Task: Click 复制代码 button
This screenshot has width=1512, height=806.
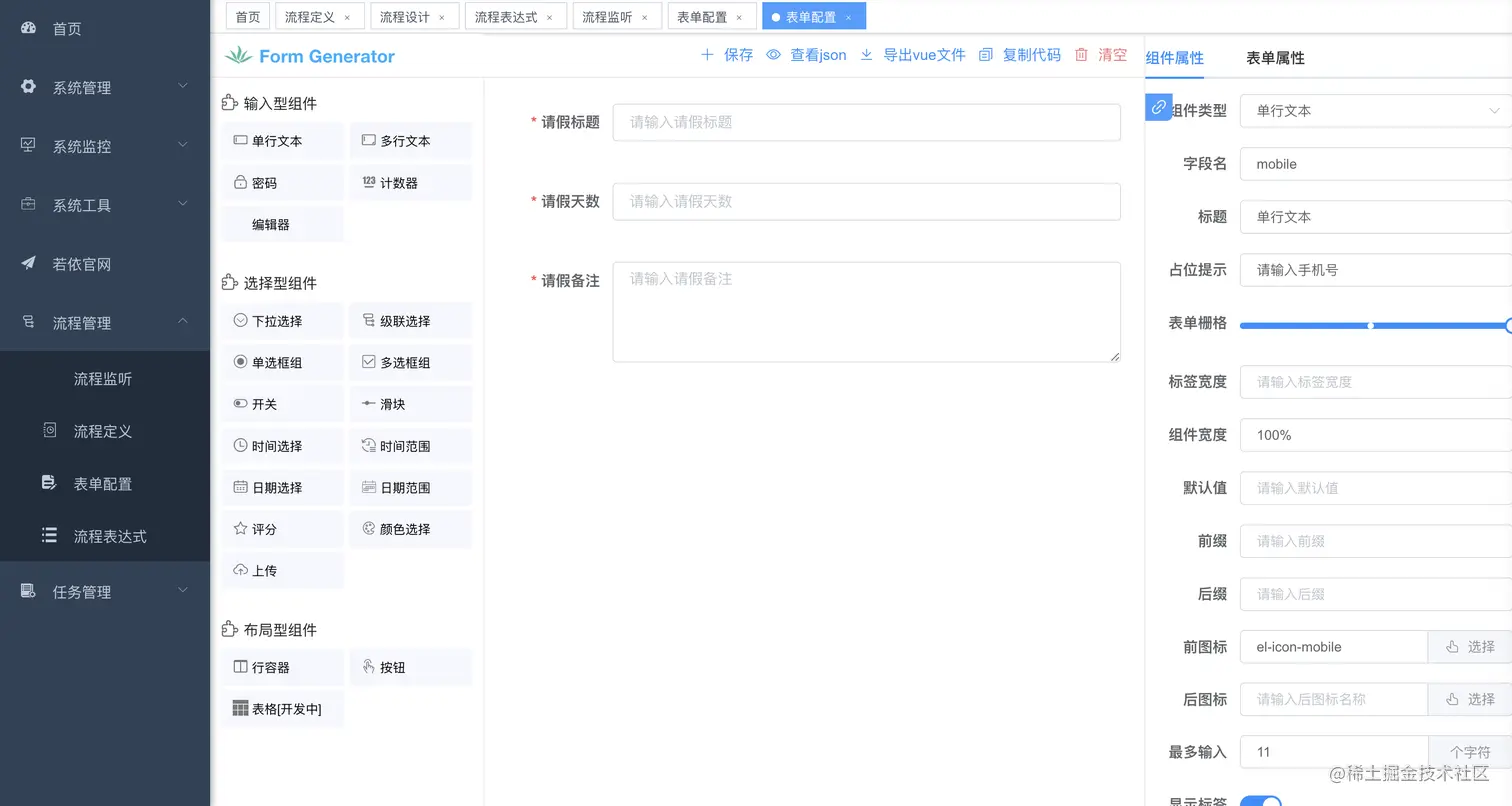Action: pos(1020,55)
